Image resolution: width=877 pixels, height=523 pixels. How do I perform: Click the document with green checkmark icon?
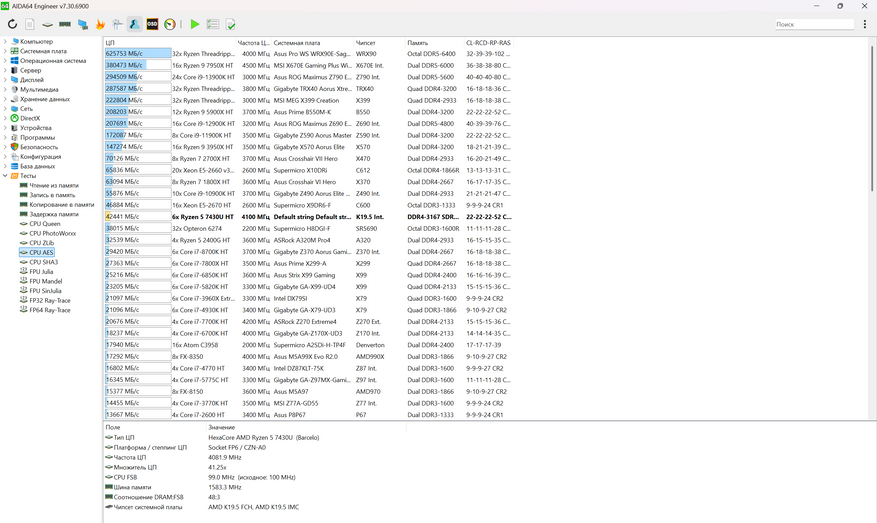point(230,24)
